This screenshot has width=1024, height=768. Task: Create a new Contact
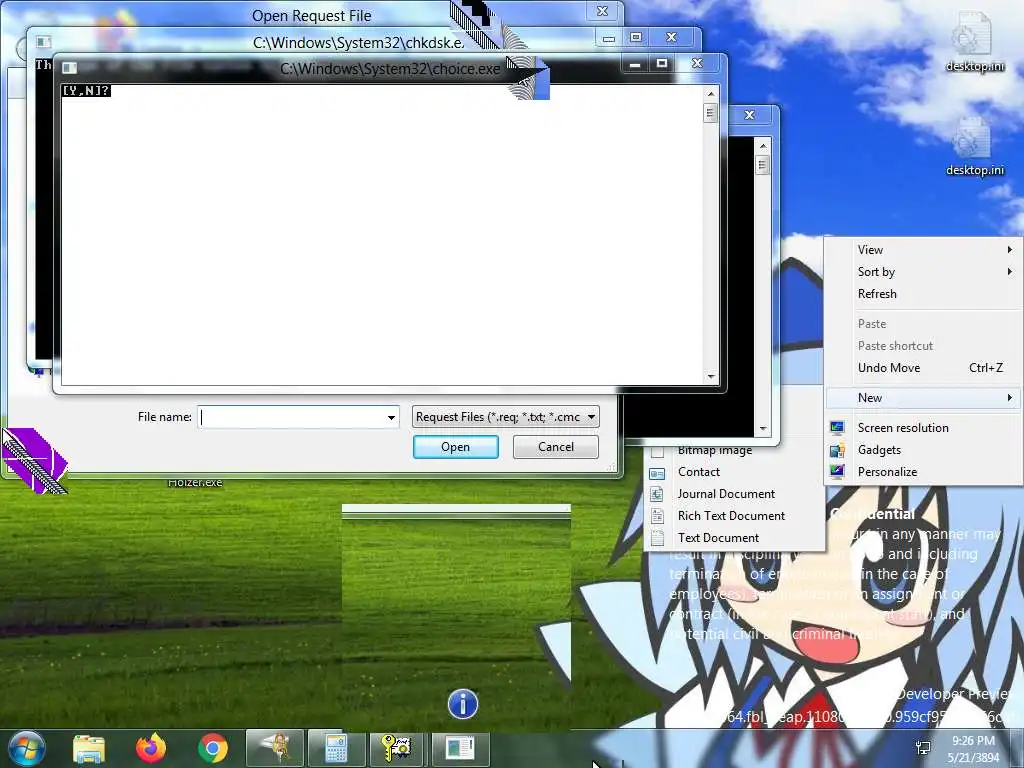(734, 472)
